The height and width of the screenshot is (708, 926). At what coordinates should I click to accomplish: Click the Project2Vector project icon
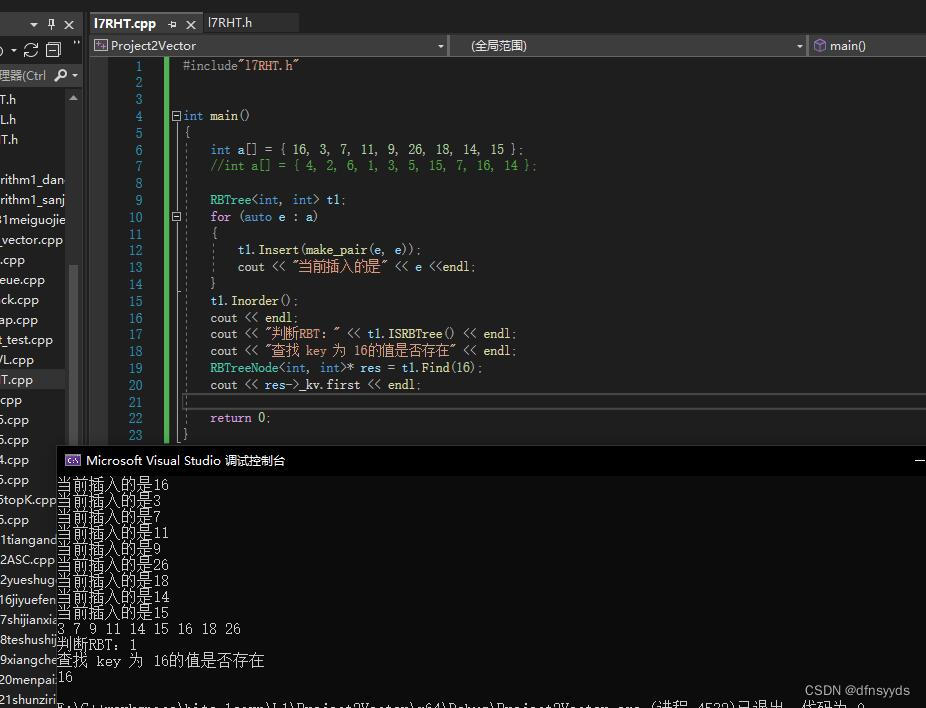point(101,45)
